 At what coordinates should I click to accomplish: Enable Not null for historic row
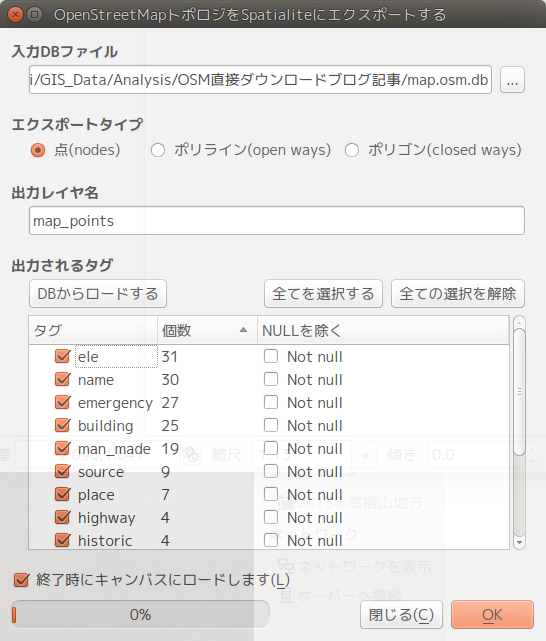pyautogui.click(x=271, y=540)
